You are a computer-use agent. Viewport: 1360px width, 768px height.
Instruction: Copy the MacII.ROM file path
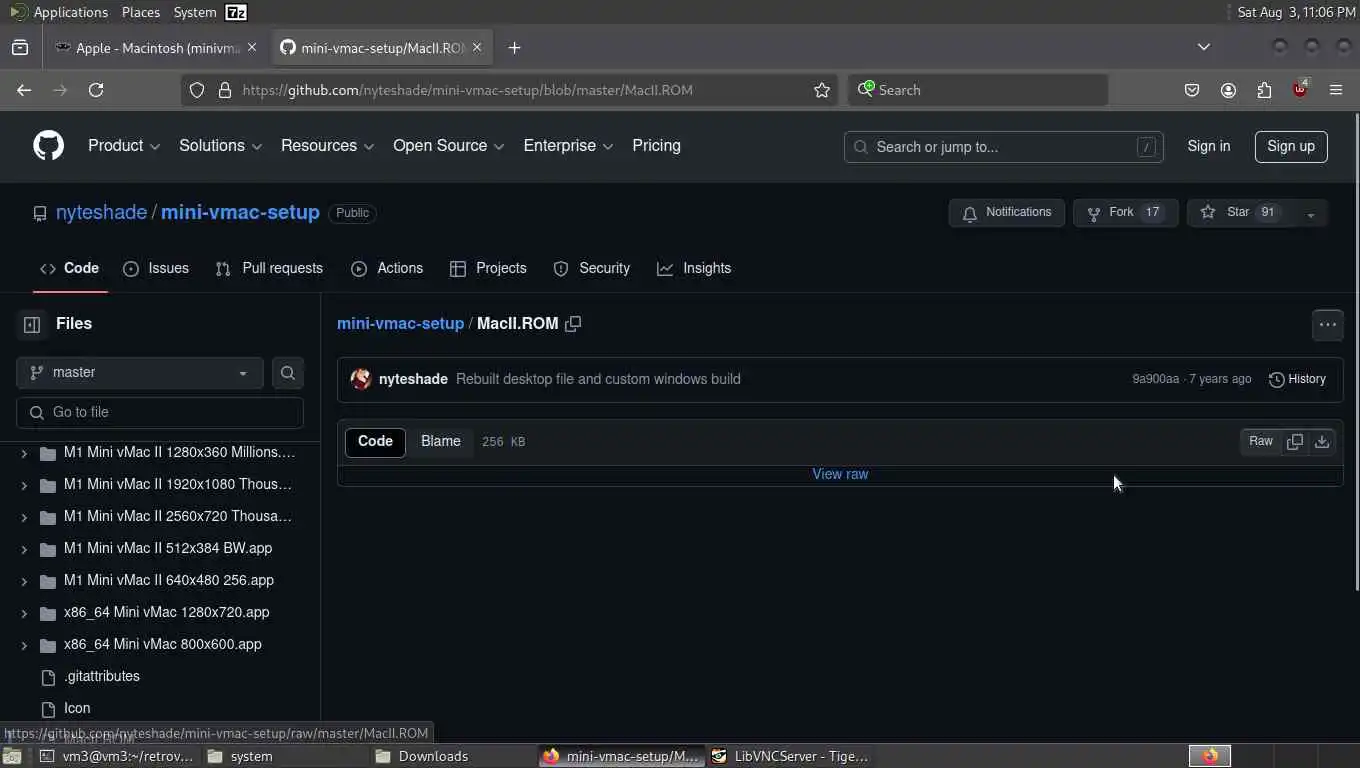pos(573,324)
